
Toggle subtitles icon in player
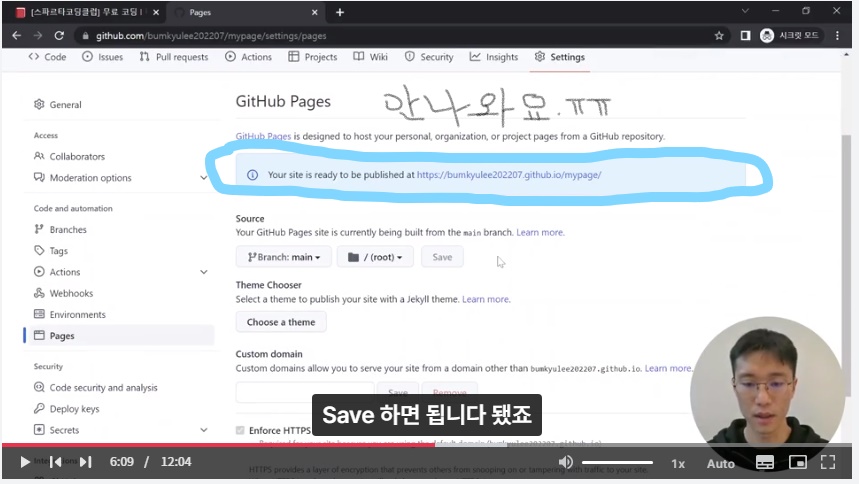765,463
